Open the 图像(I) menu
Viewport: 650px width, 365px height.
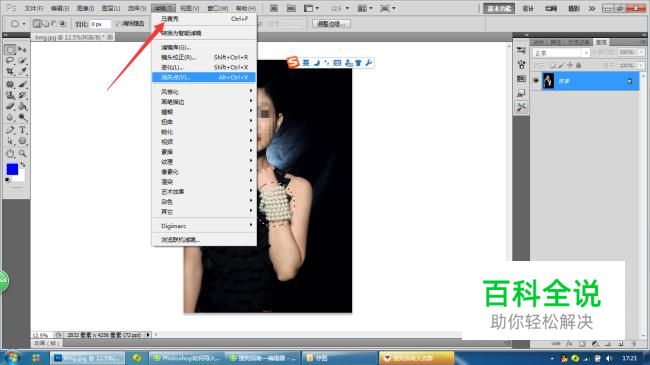85,8
